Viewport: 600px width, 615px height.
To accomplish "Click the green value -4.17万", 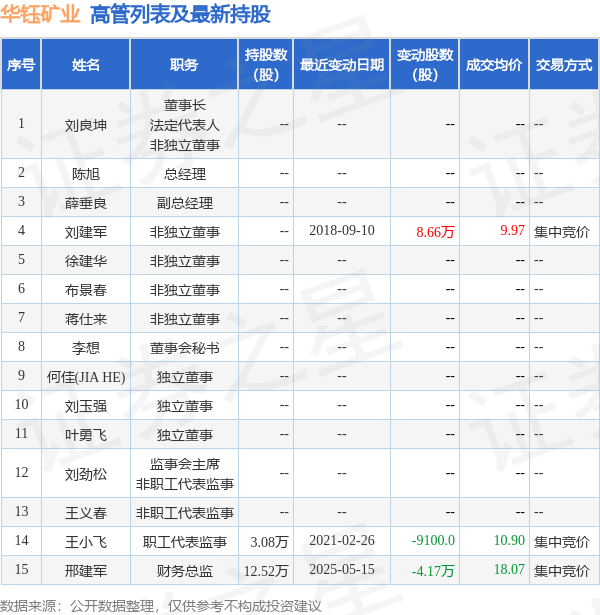I will coord(433,571).
